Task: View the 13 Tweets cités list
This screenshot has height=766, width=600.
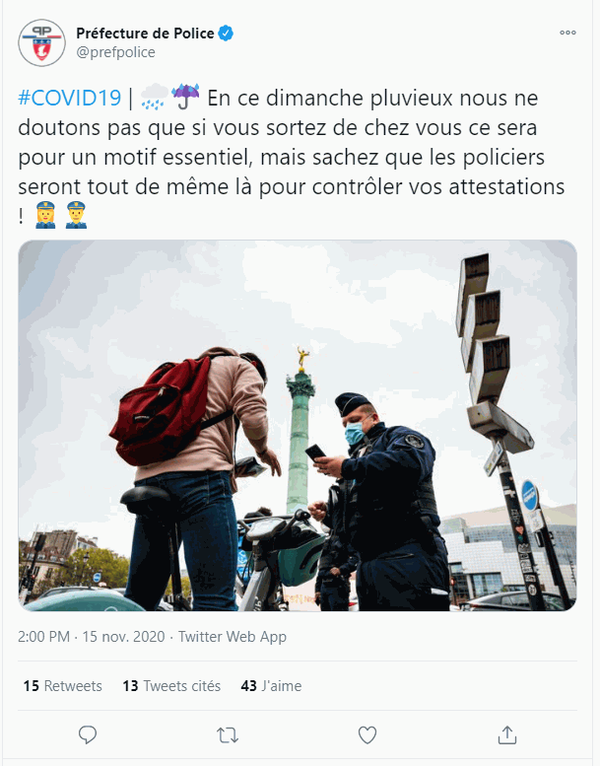Action: tap(171, 686)
